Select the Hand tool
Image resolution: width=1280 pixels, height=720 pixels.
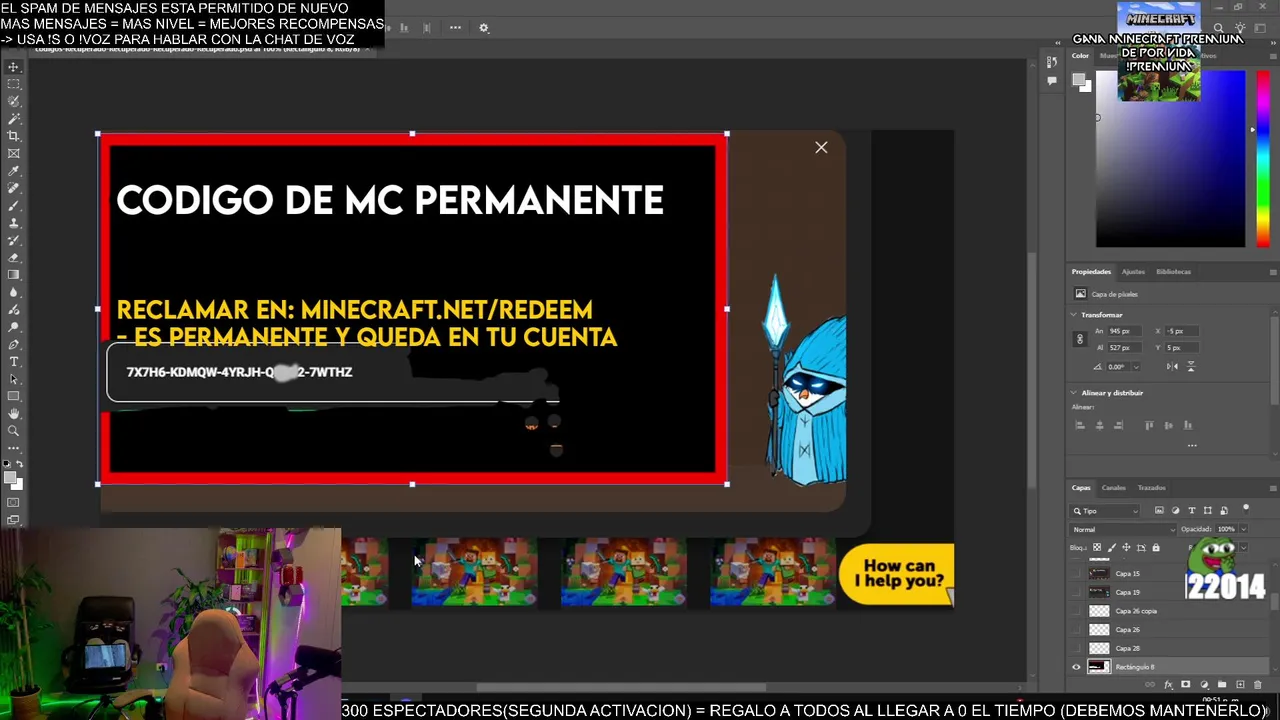(14, 413)
